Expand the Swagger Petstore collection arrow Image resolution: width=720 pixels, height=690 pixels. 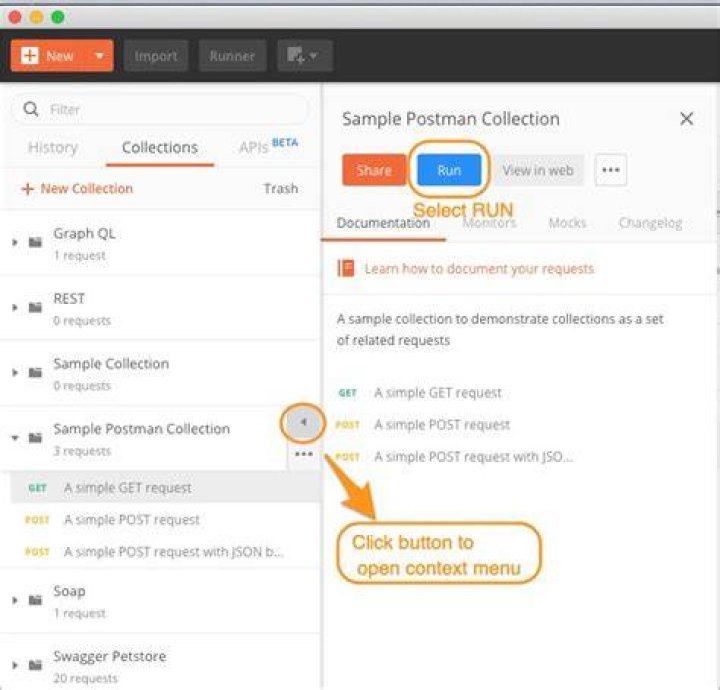click(x=15, y=665)
